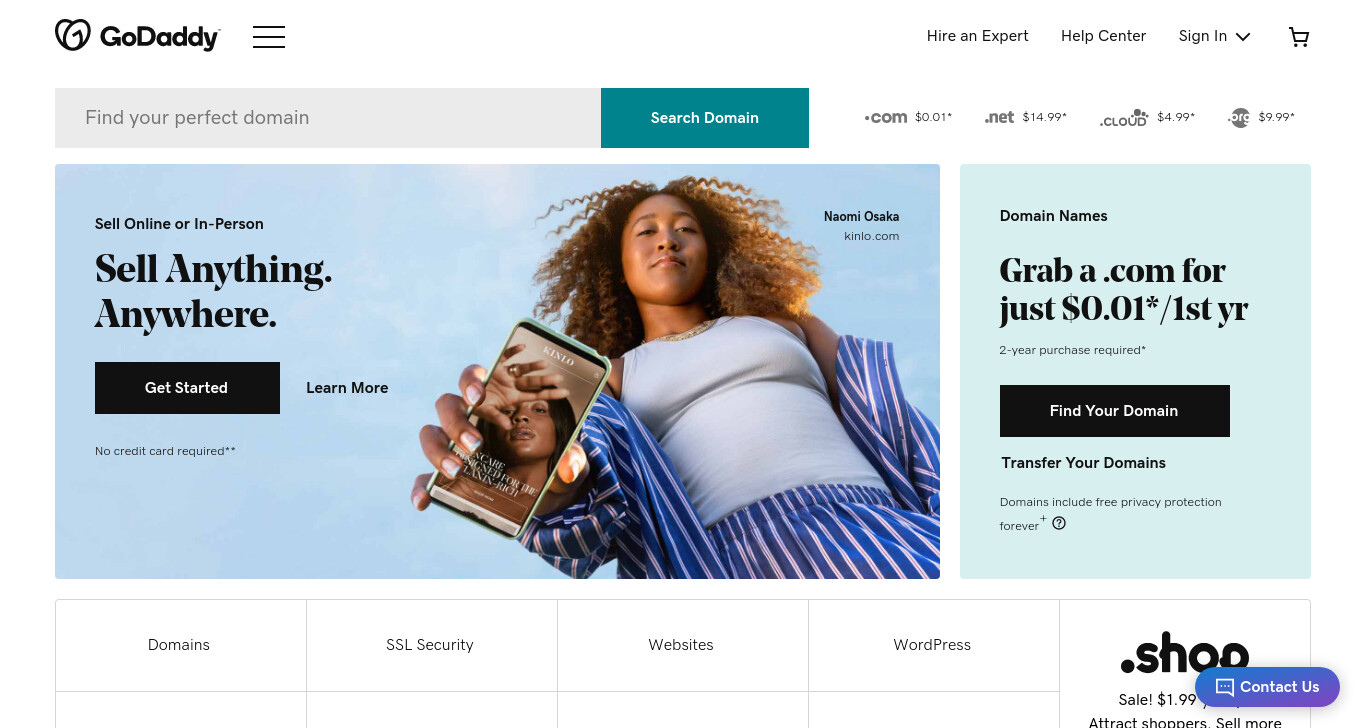
Task: Open the Domains tab
Action: (180, 645)
